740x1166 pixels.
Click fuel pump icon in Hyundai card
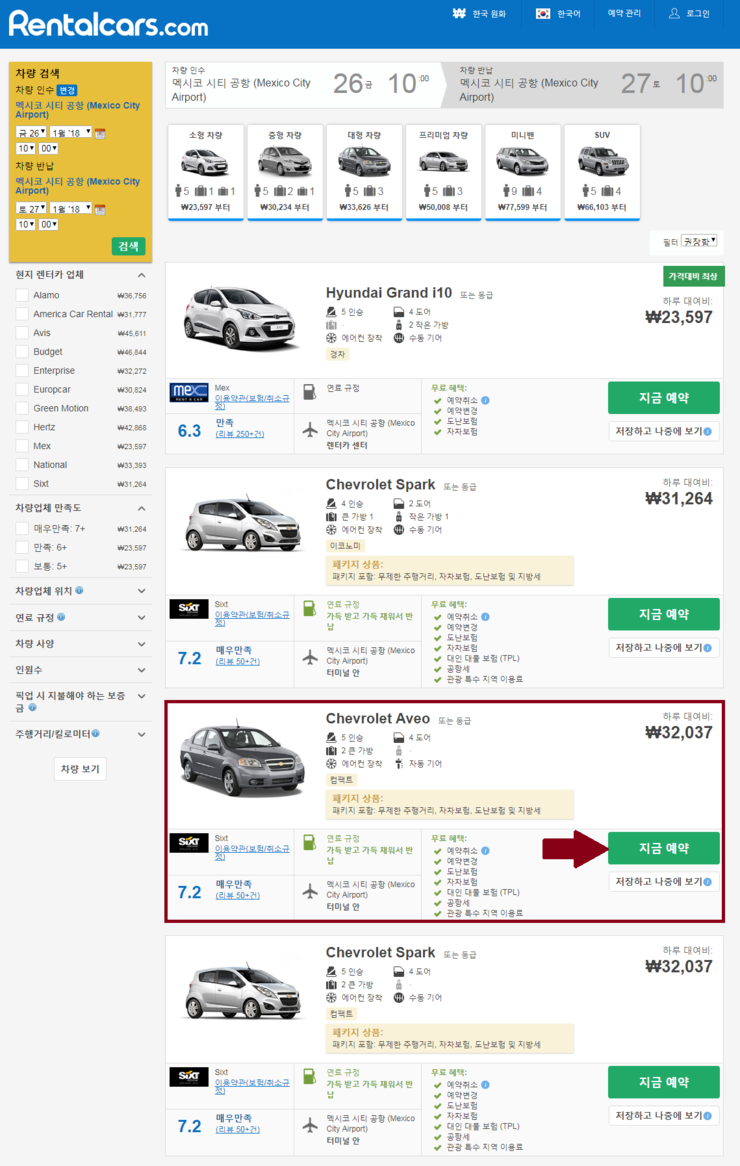pos(309,390)
